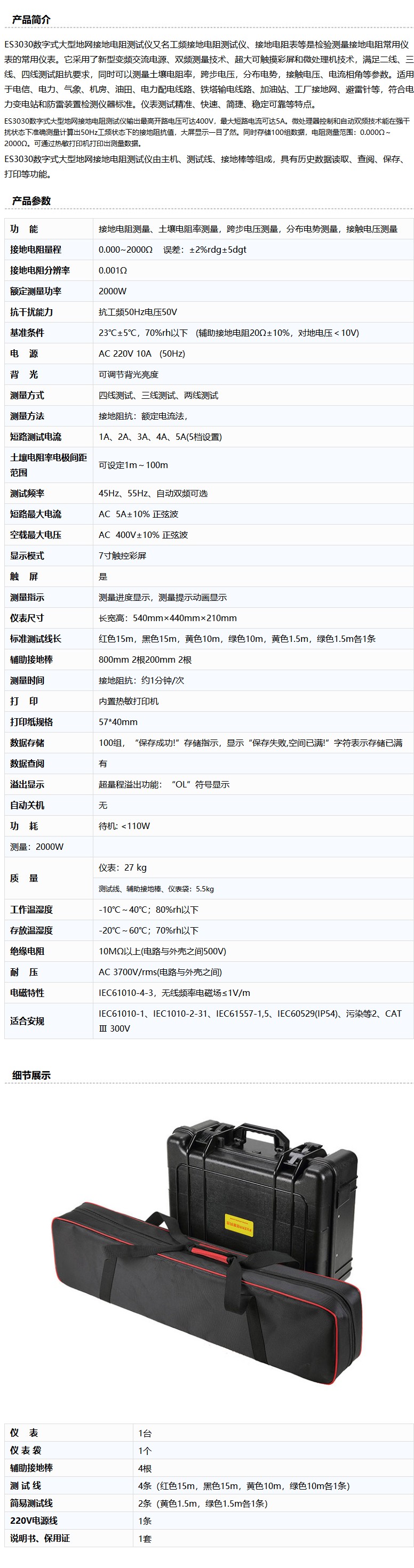The image size is (414, 1568).
Task: Click the value 可设定1m～100m
Action: 133,464
